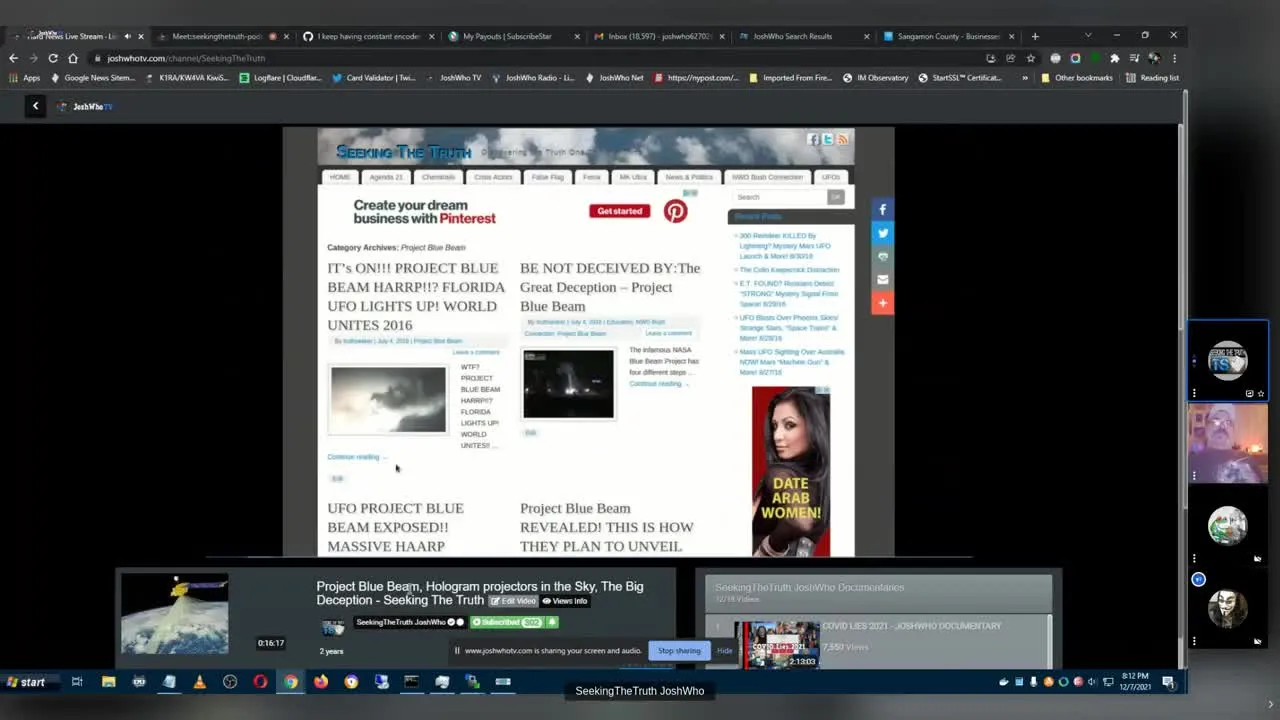Screen dimensions: 1280x720
Task: Open Other bookmarks folder
Action: point(1076,78)
